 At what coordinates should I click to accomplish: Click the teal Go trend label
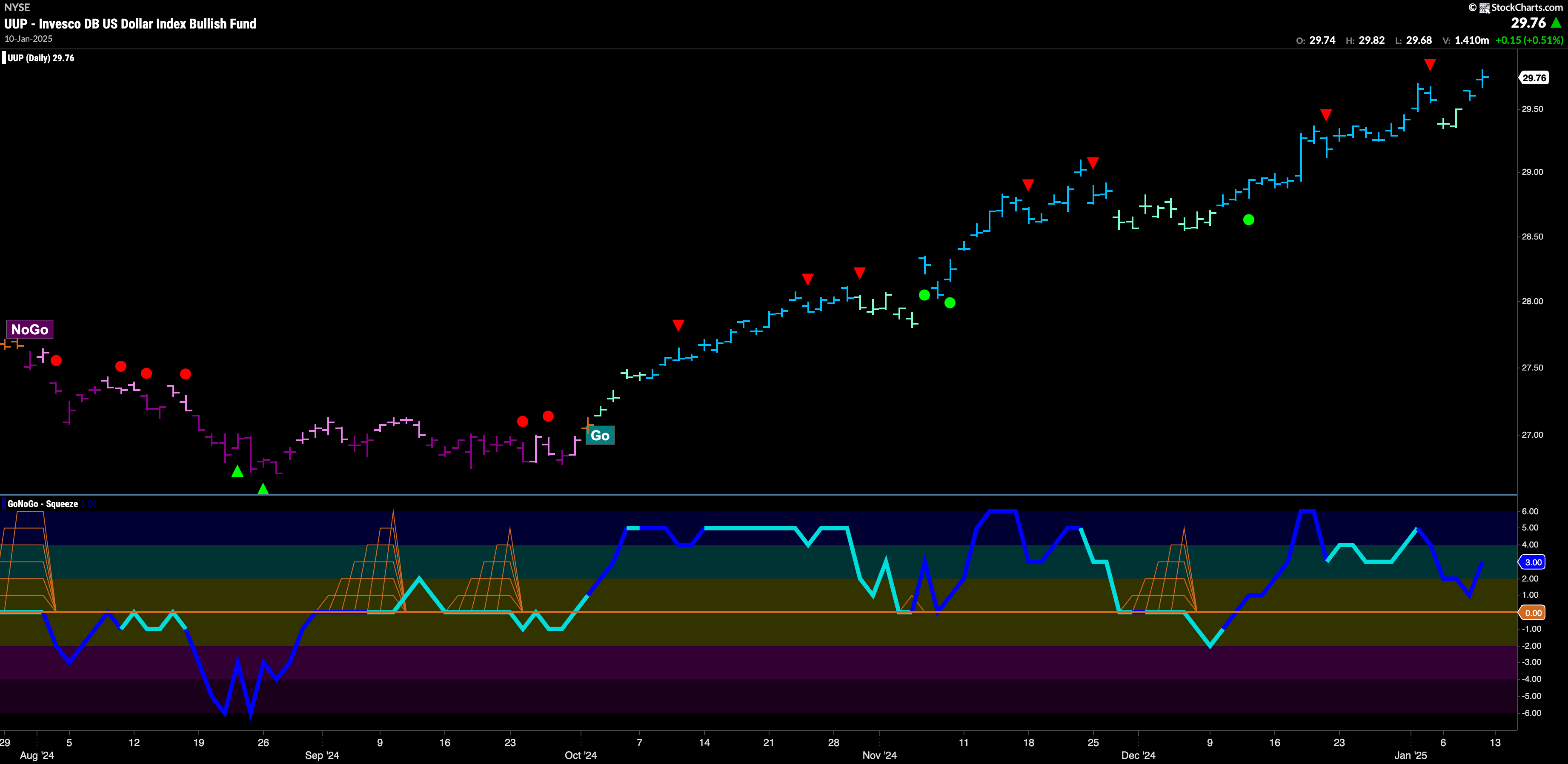[600, 436]
